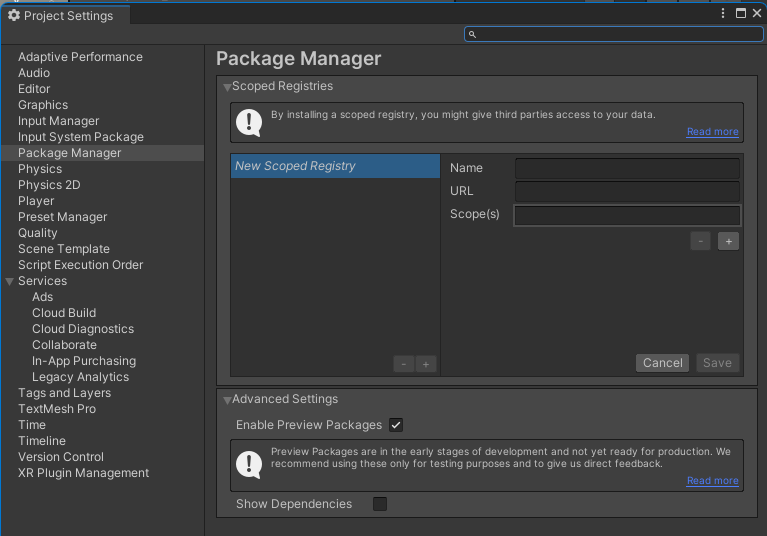This screenshot has height=536, width=767.
Task: Select the XR Plugin Management category
Action: click(x=83, y=473)
